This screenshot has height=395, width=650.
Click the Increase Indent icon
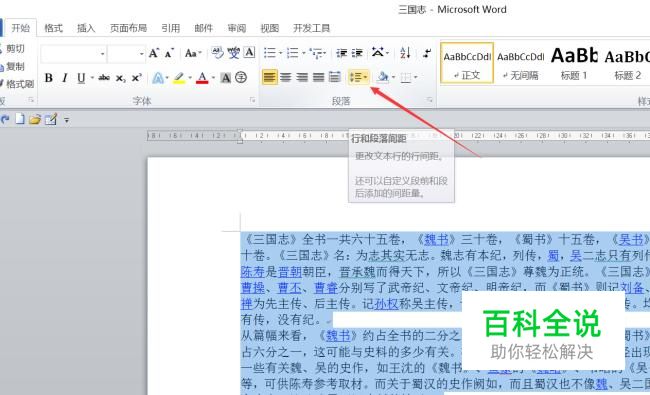pyautogui.click(x=357, y=53)
